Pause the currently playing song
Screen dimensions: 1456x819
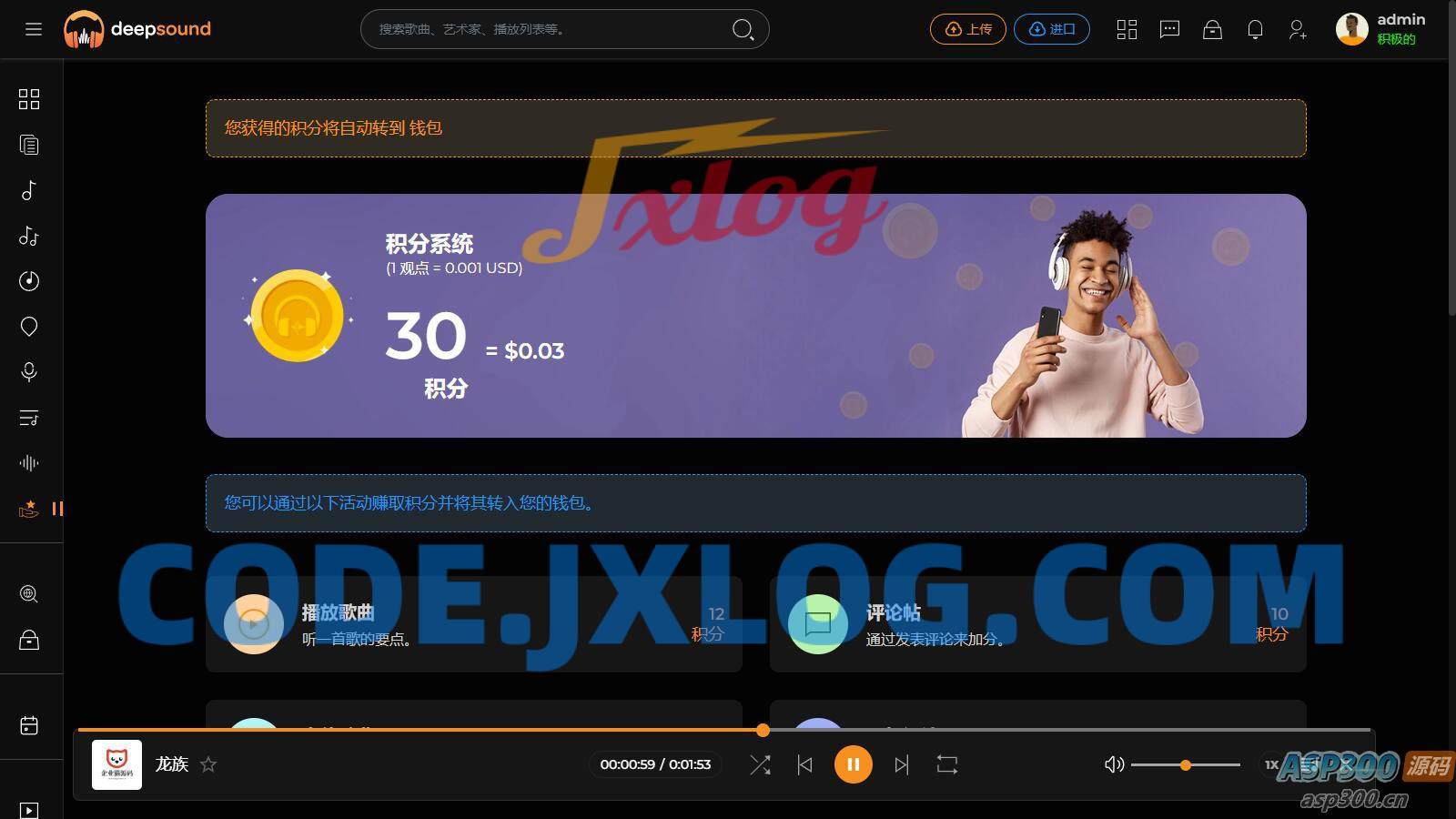tap(853, 764)
